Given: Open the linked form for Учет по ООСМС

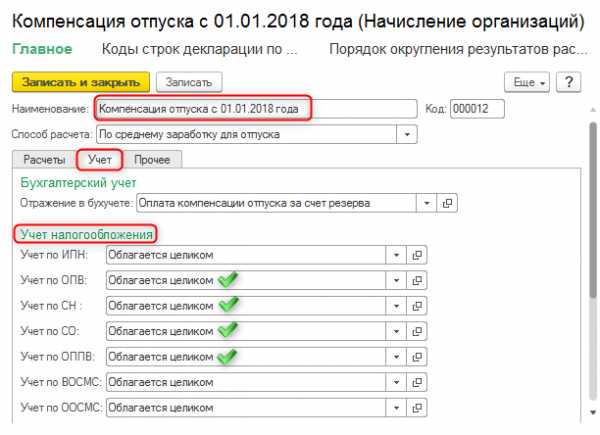Looking at the screenshot, I should tap(419, 407).
